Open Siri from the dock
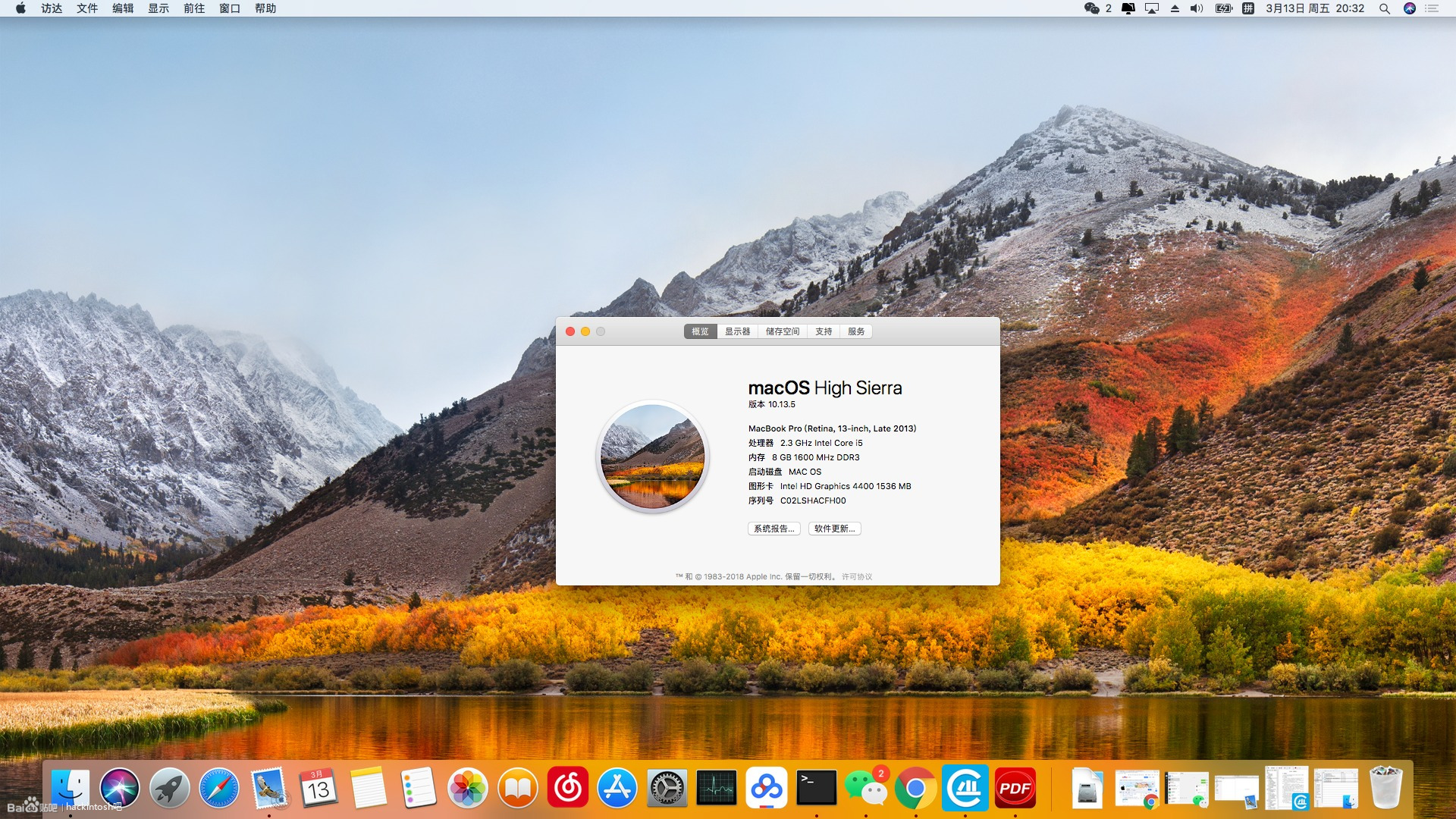Screen dimensions: 1456x819 pos(120,789)
